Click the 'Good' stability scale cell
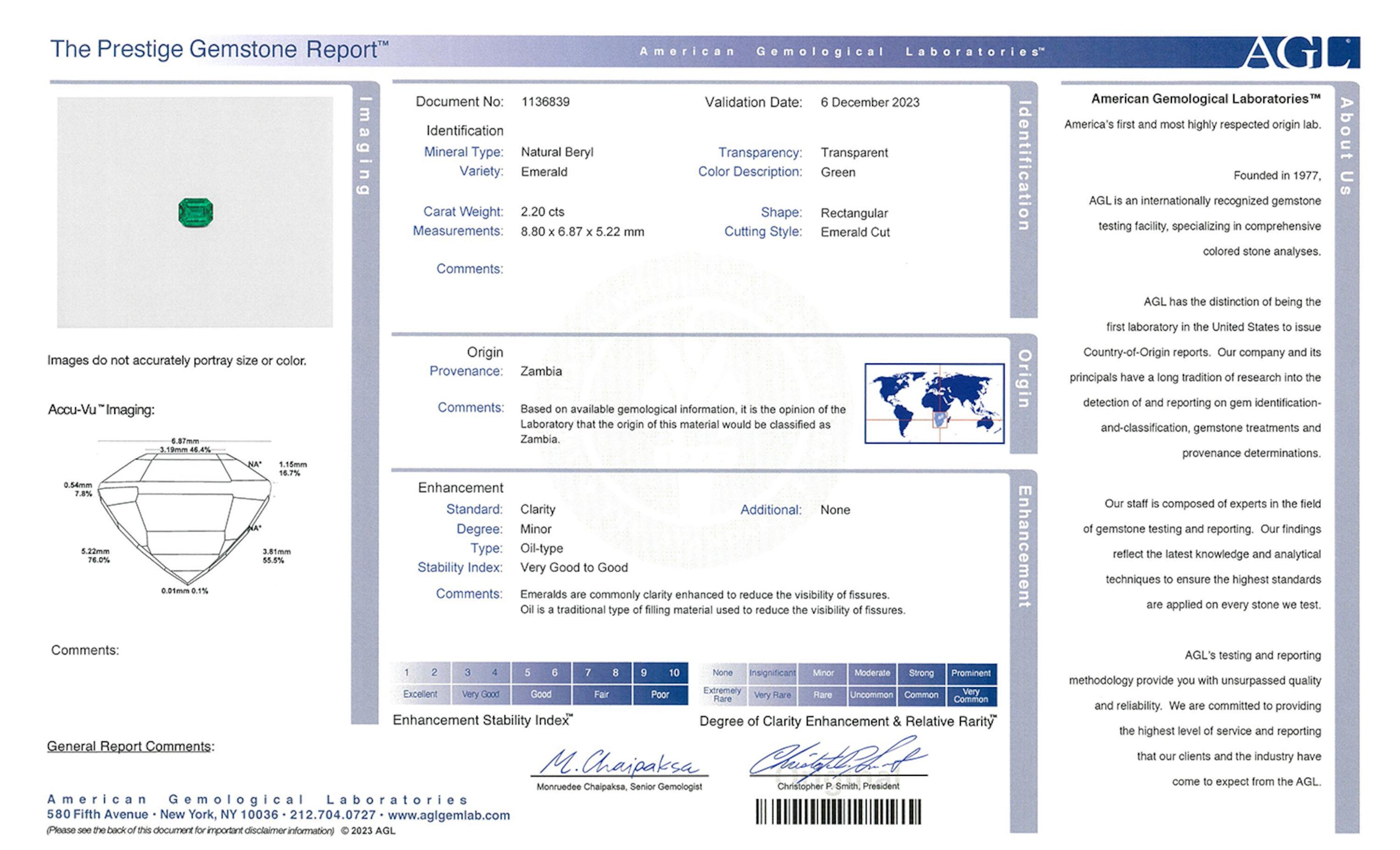The width and height of the screenshot is (1400, 850). coord(541,694)
